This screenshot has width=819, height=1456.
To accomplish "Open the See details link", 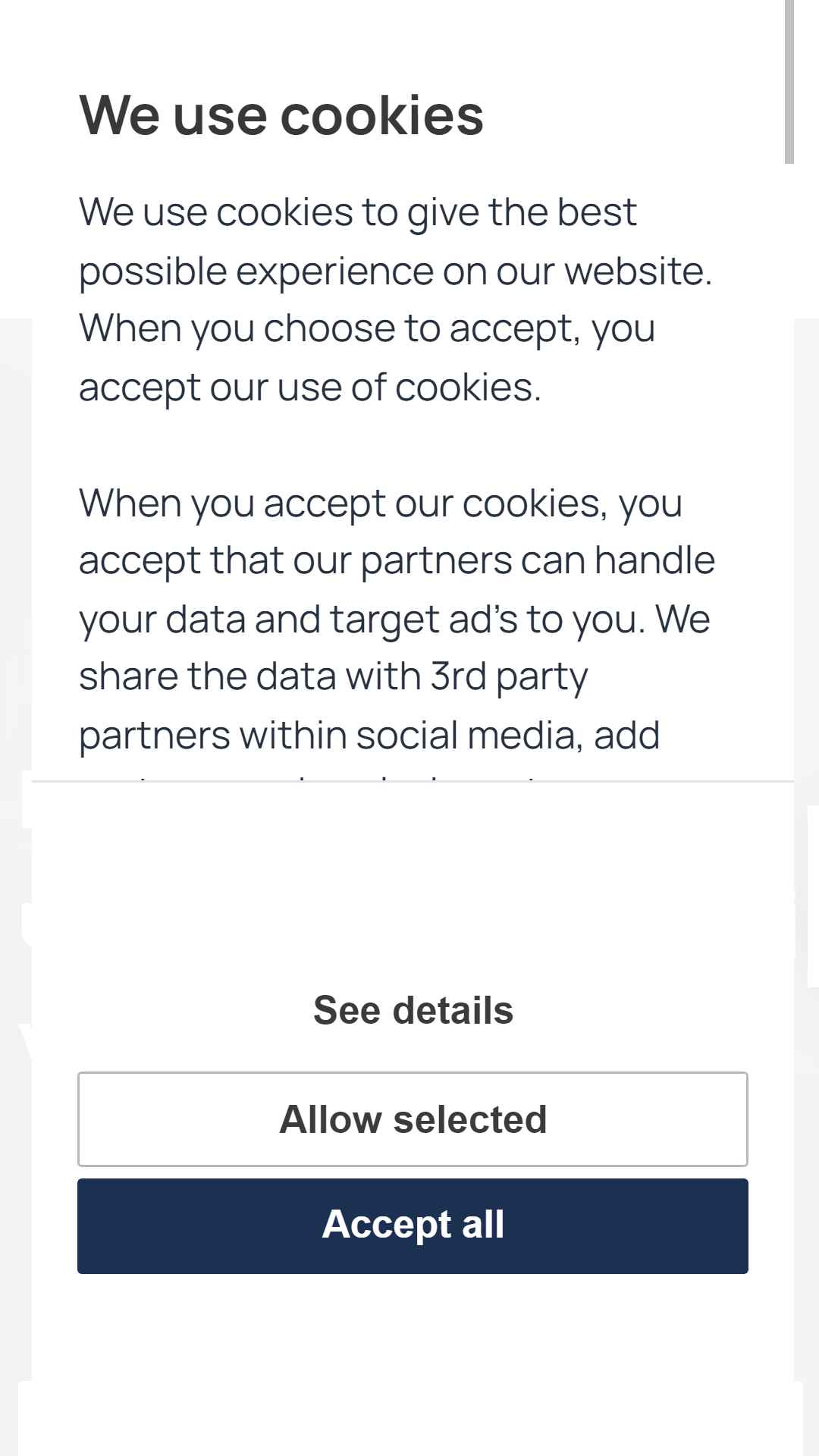I will point(413,1010).
